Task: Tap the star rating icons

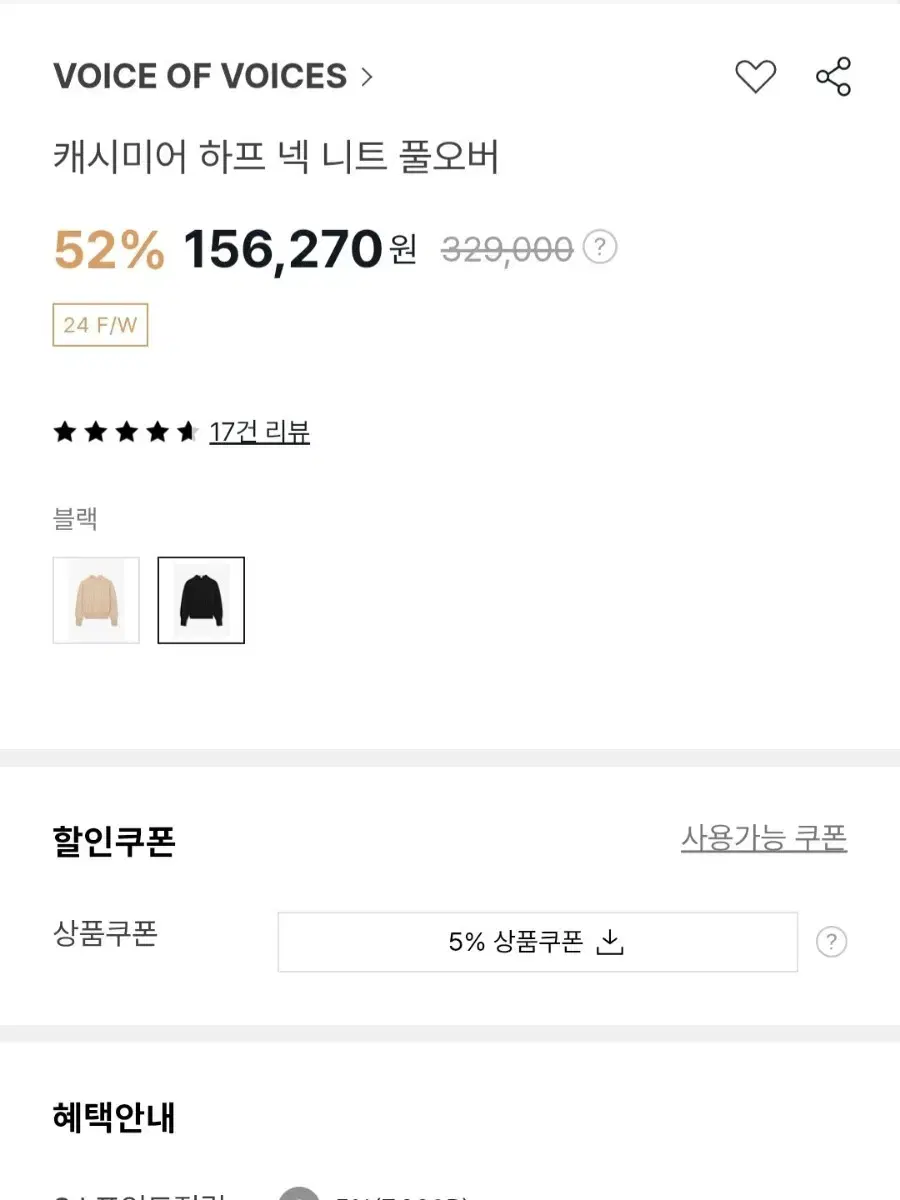Action: point(126,432)
